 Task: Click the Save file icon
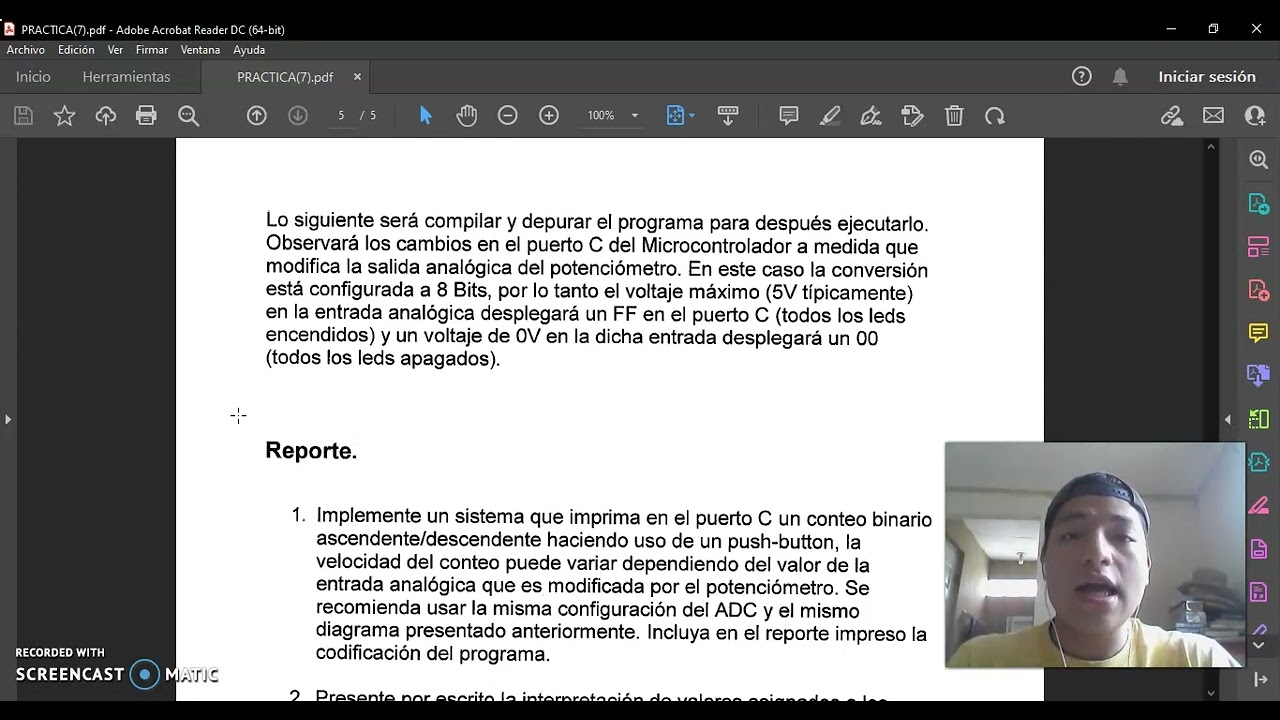[23, 116]
